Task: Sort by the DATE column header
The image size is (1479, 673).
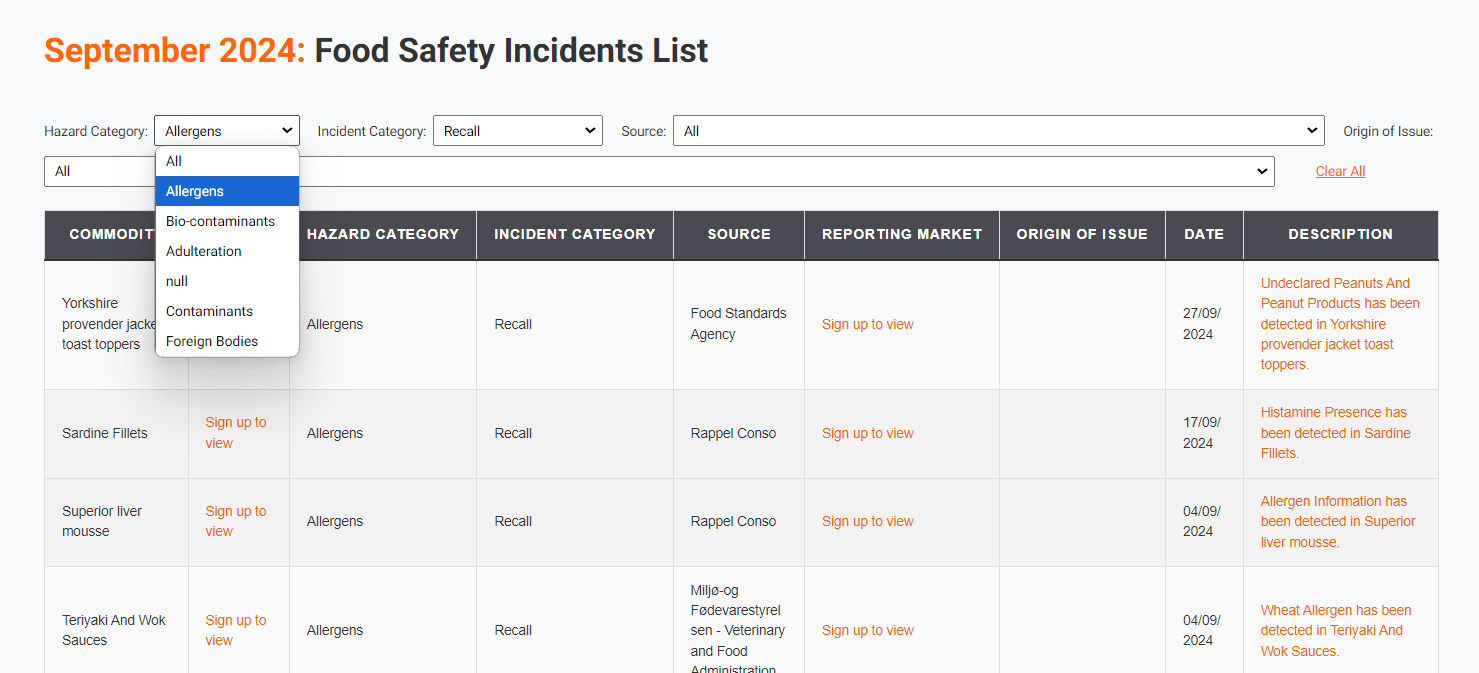Action: (1204, 234)
